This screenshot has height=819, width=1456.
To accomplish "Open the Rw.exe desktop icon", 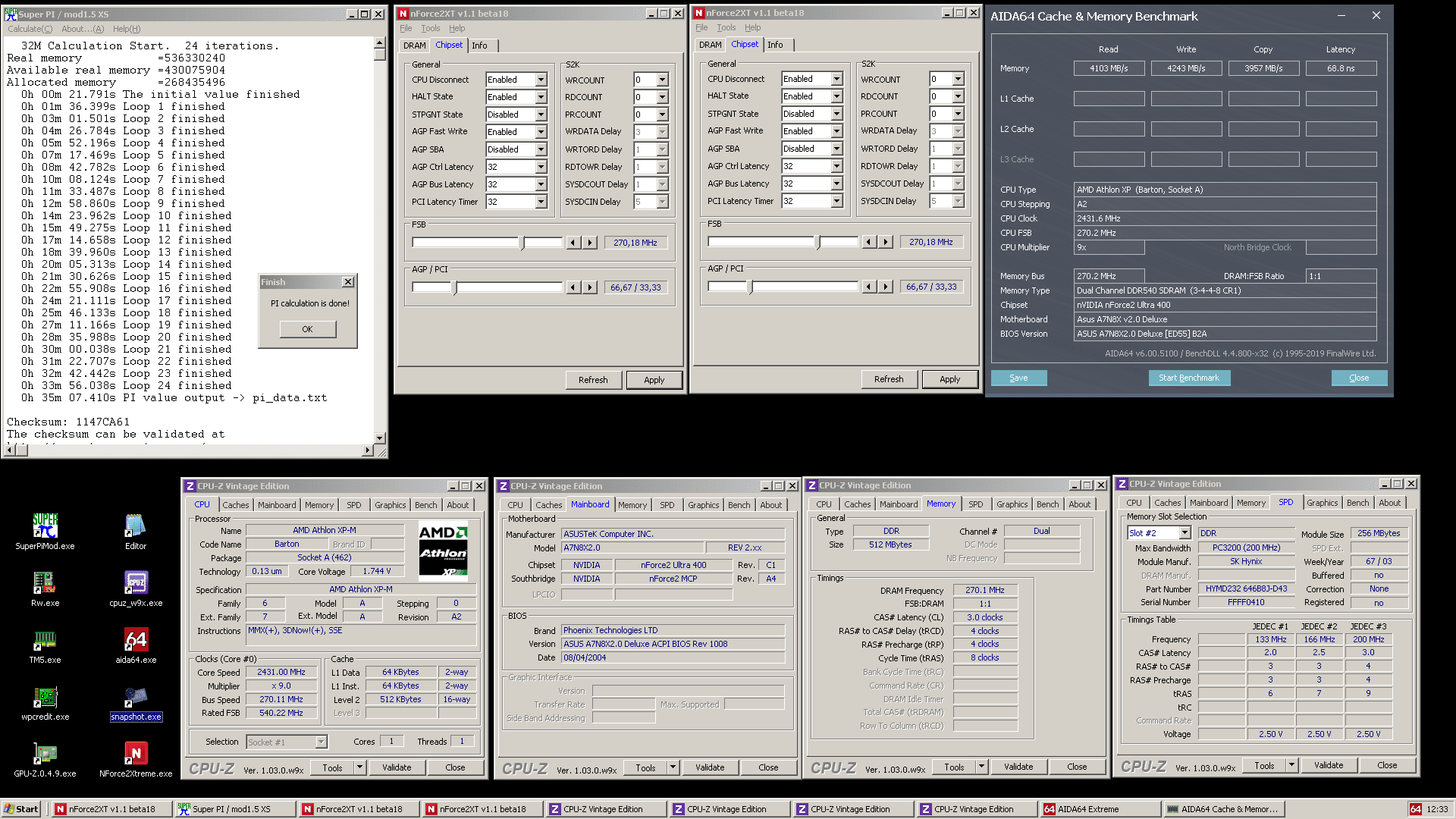I will 45,588.
